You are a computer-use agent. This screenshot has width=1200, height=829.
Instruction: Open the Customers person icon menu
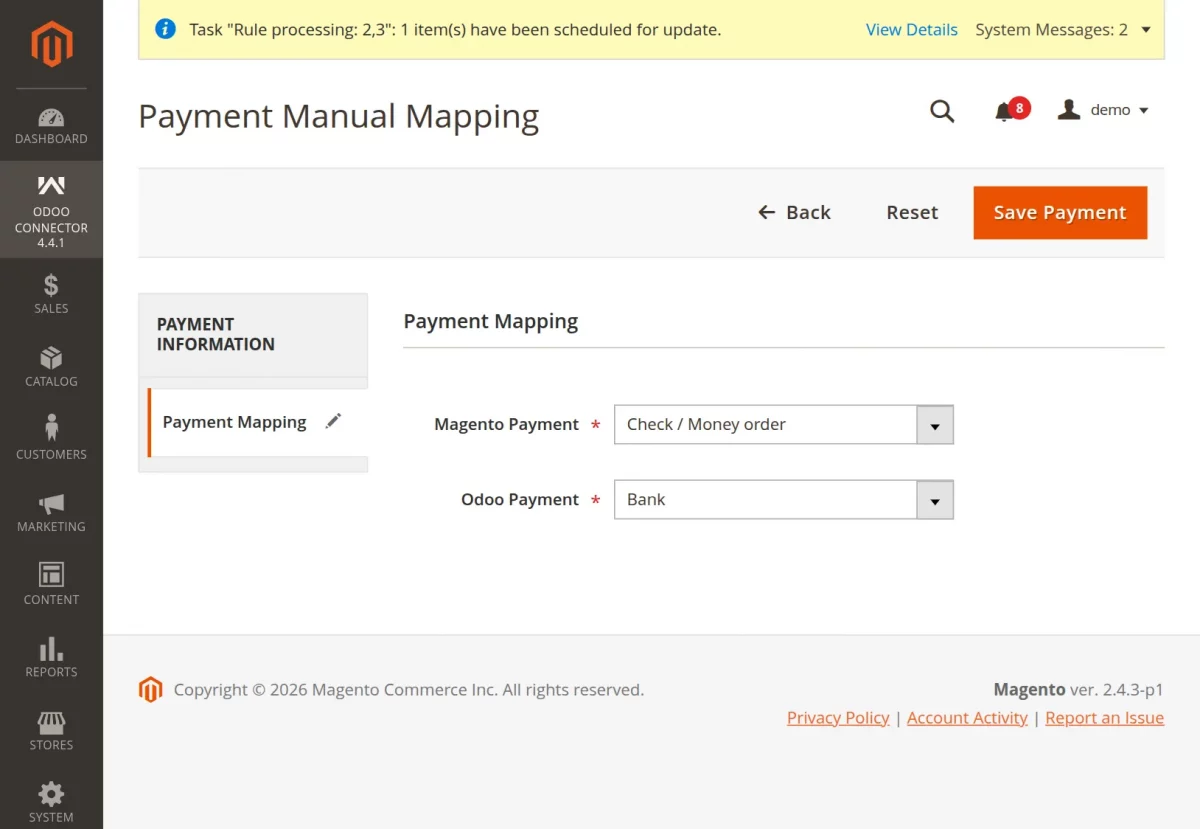(x=51, y=439)
